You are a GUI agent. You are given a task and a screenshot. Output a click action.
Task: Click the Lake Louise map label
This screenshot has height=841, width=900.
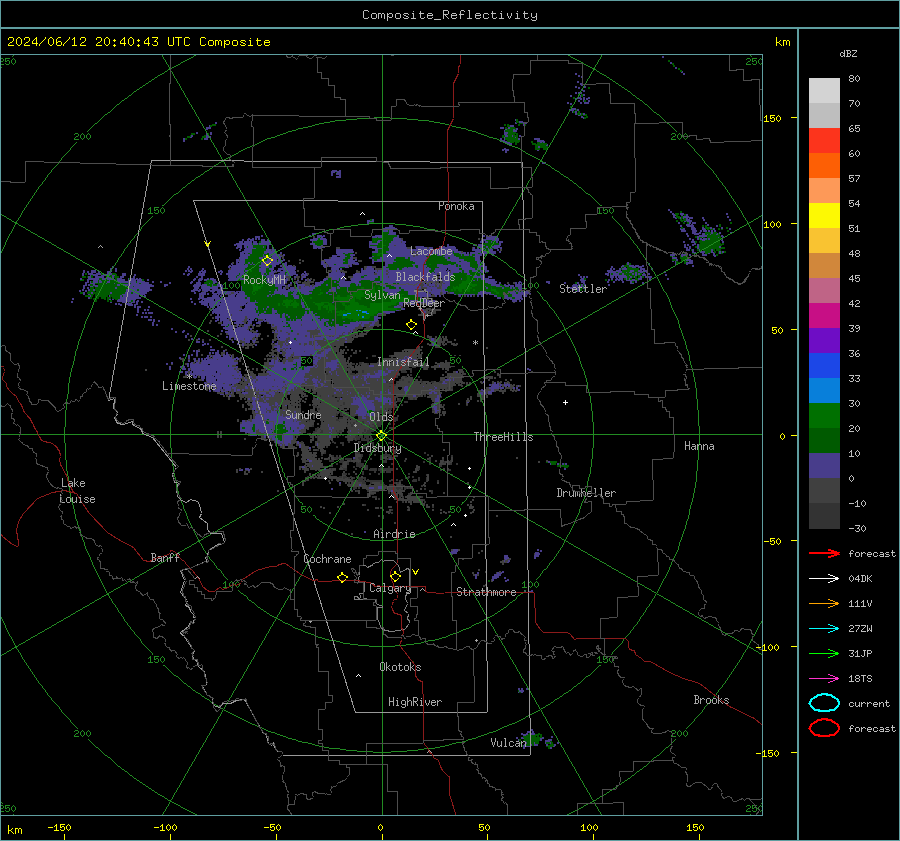tap(77, 491)
